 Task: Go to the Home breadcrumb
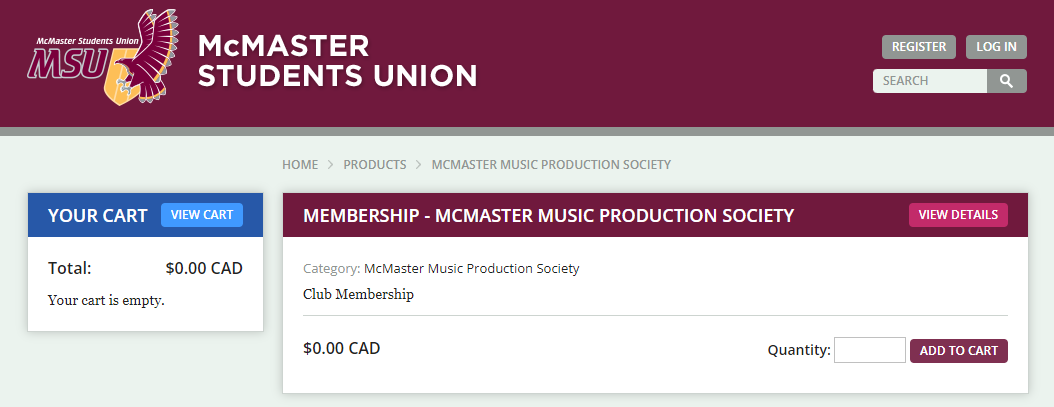tap(300, 165)
